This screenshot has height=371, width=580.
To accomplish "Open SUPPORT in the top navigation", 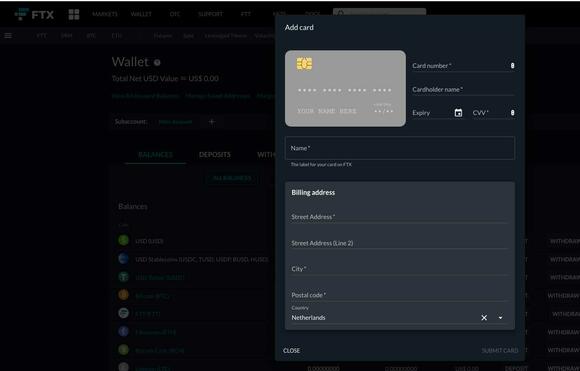I will tap(210, 14).
